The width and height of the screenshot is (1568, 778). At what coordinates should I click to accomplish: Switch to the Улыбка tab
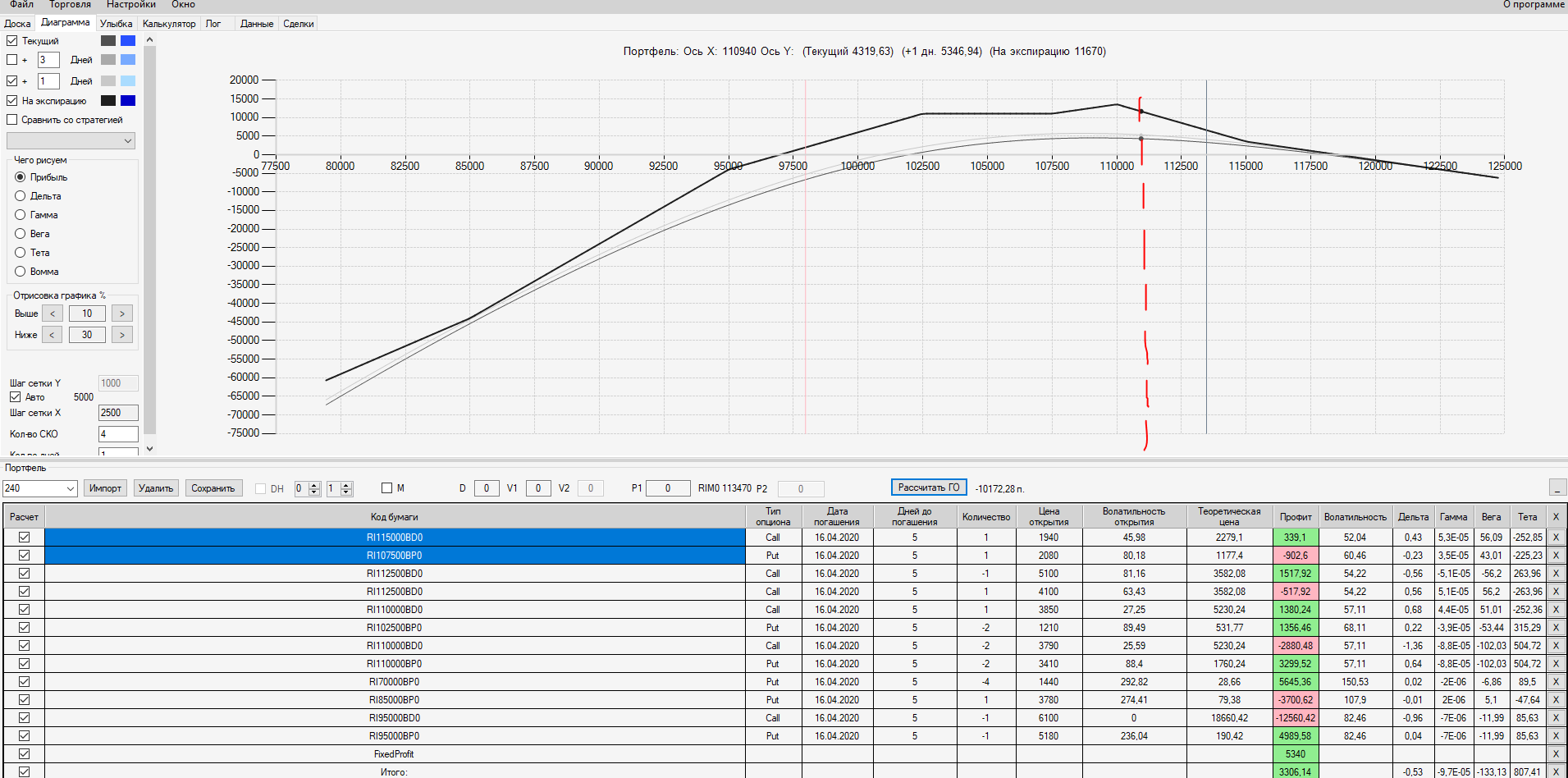coord(116,24)
